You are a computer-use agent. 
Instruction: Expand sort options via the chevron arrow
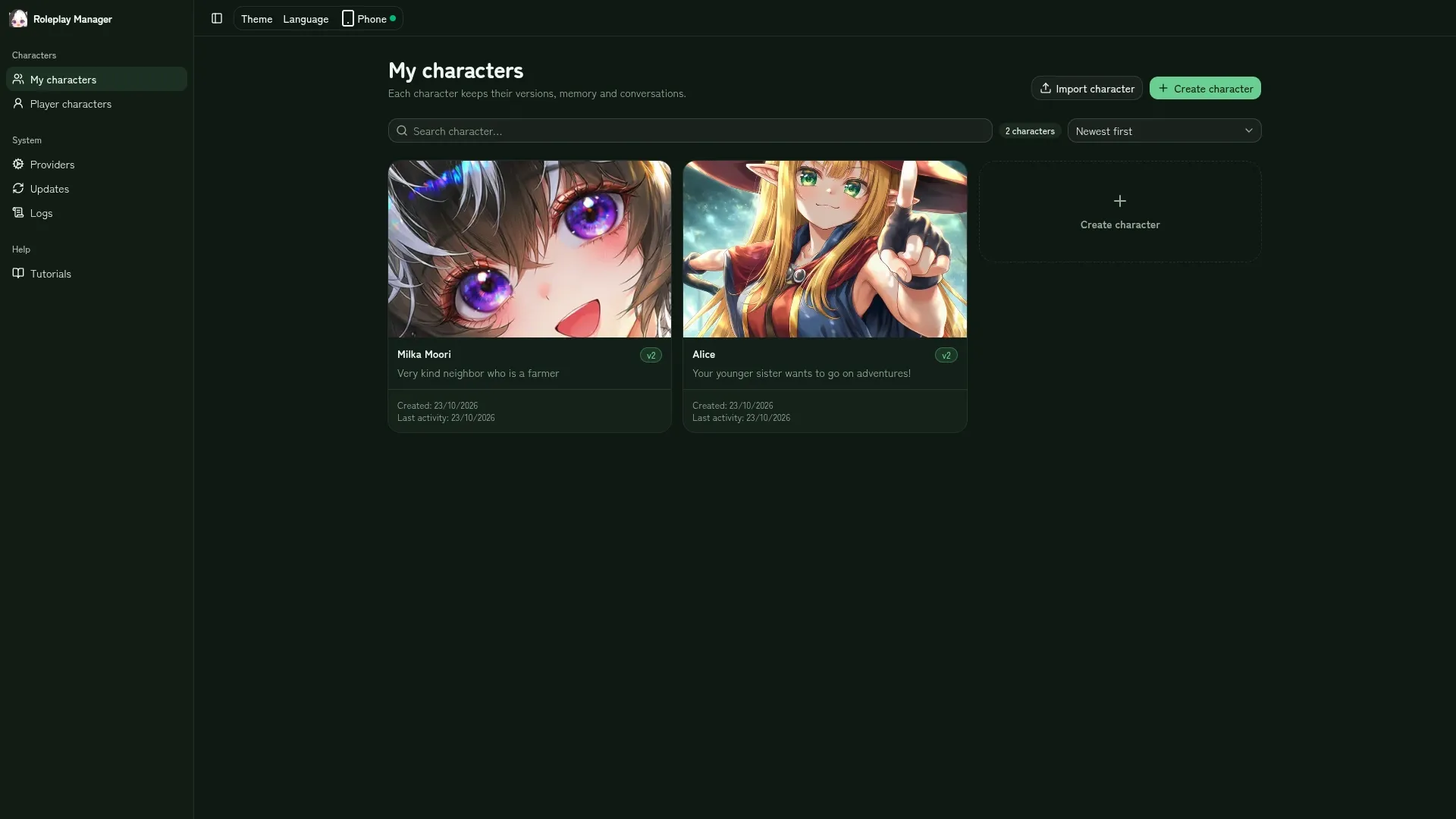coord(1248,130)
